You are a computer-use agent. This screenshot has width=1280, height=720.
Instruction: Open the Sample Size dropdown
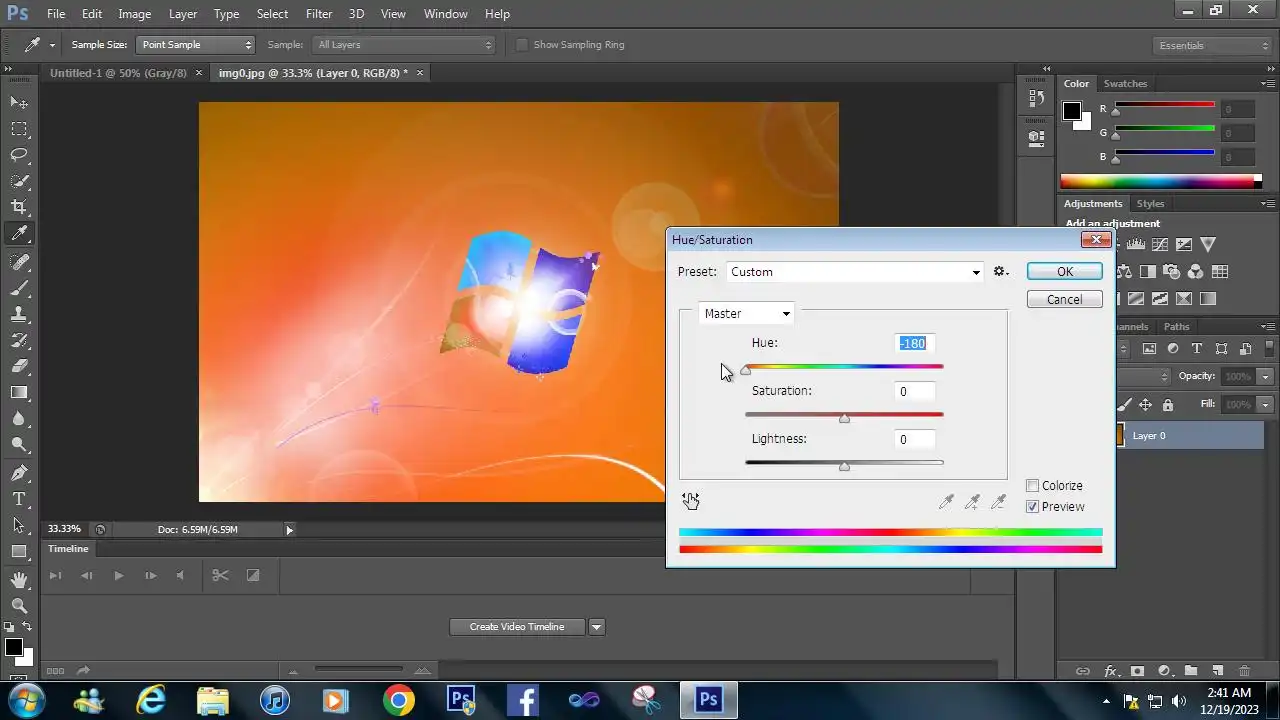click(196, 45)
